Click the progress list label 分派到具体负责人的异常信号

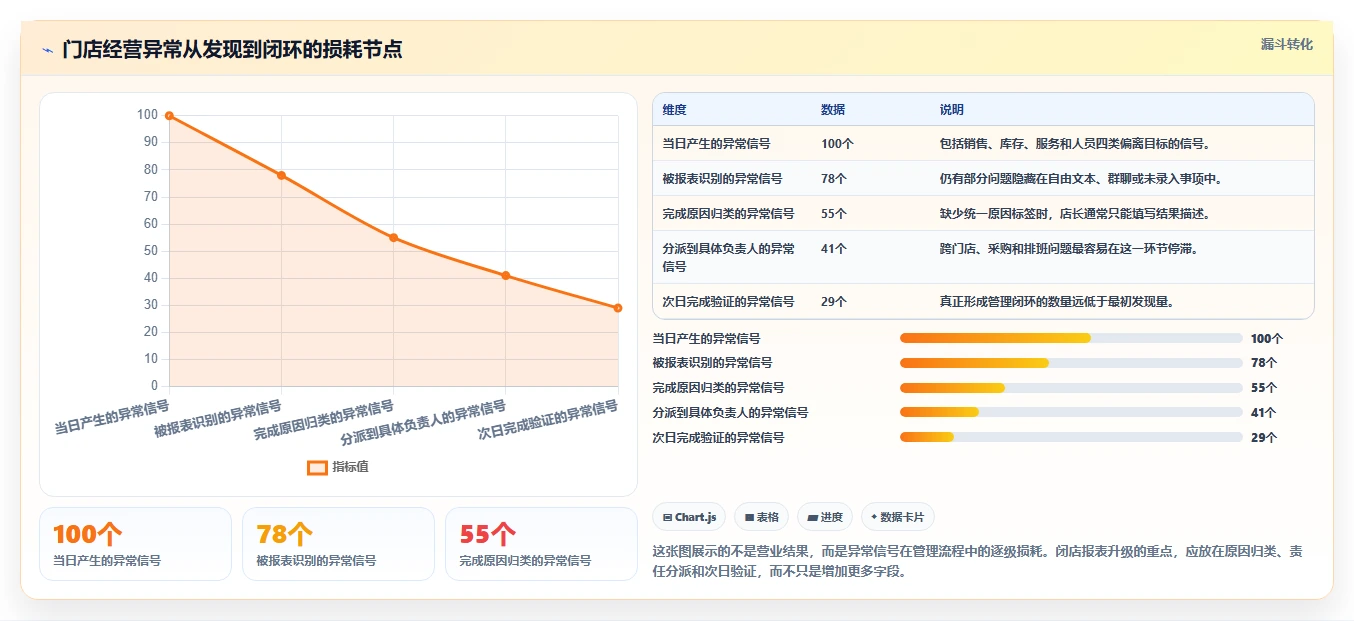[x=730, y=412]
